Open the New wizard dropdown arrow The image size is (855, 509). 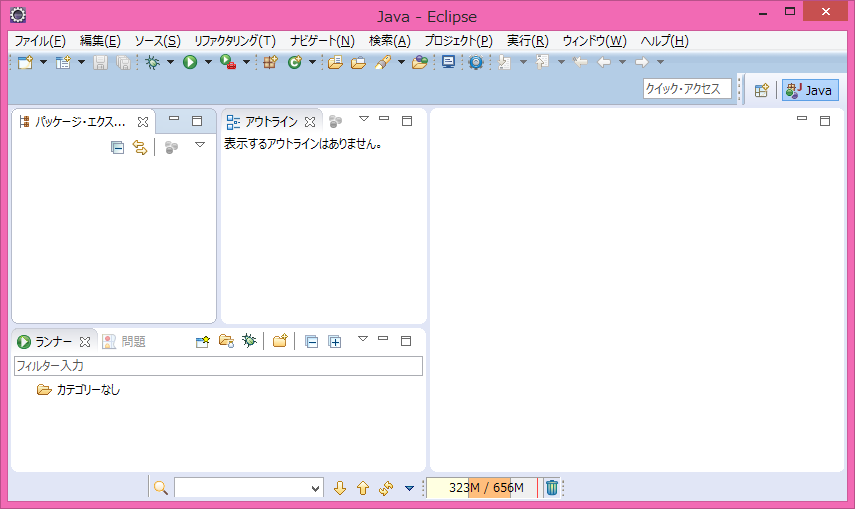tap(43, 62)
